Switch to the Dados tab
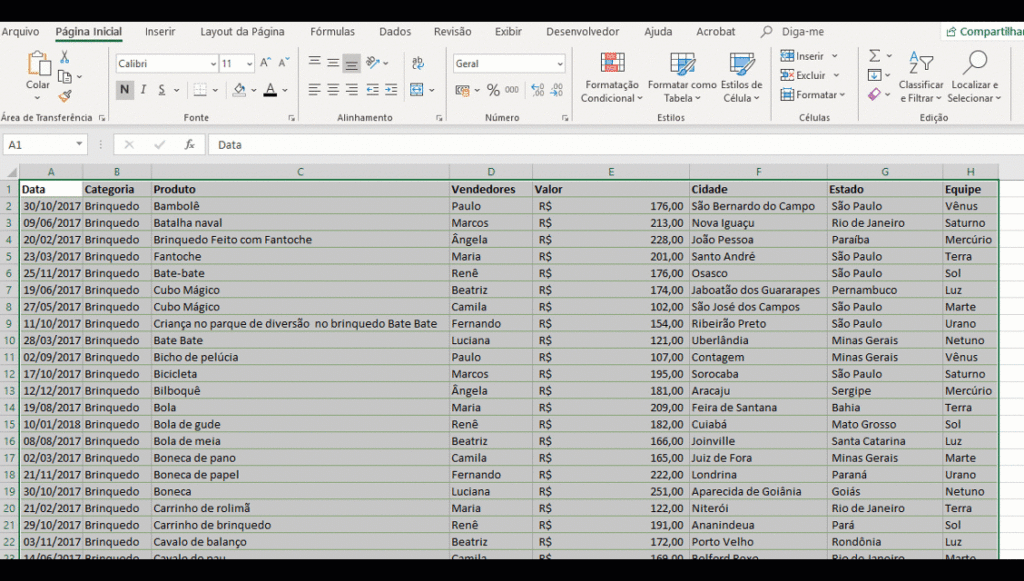 (395, 31)
